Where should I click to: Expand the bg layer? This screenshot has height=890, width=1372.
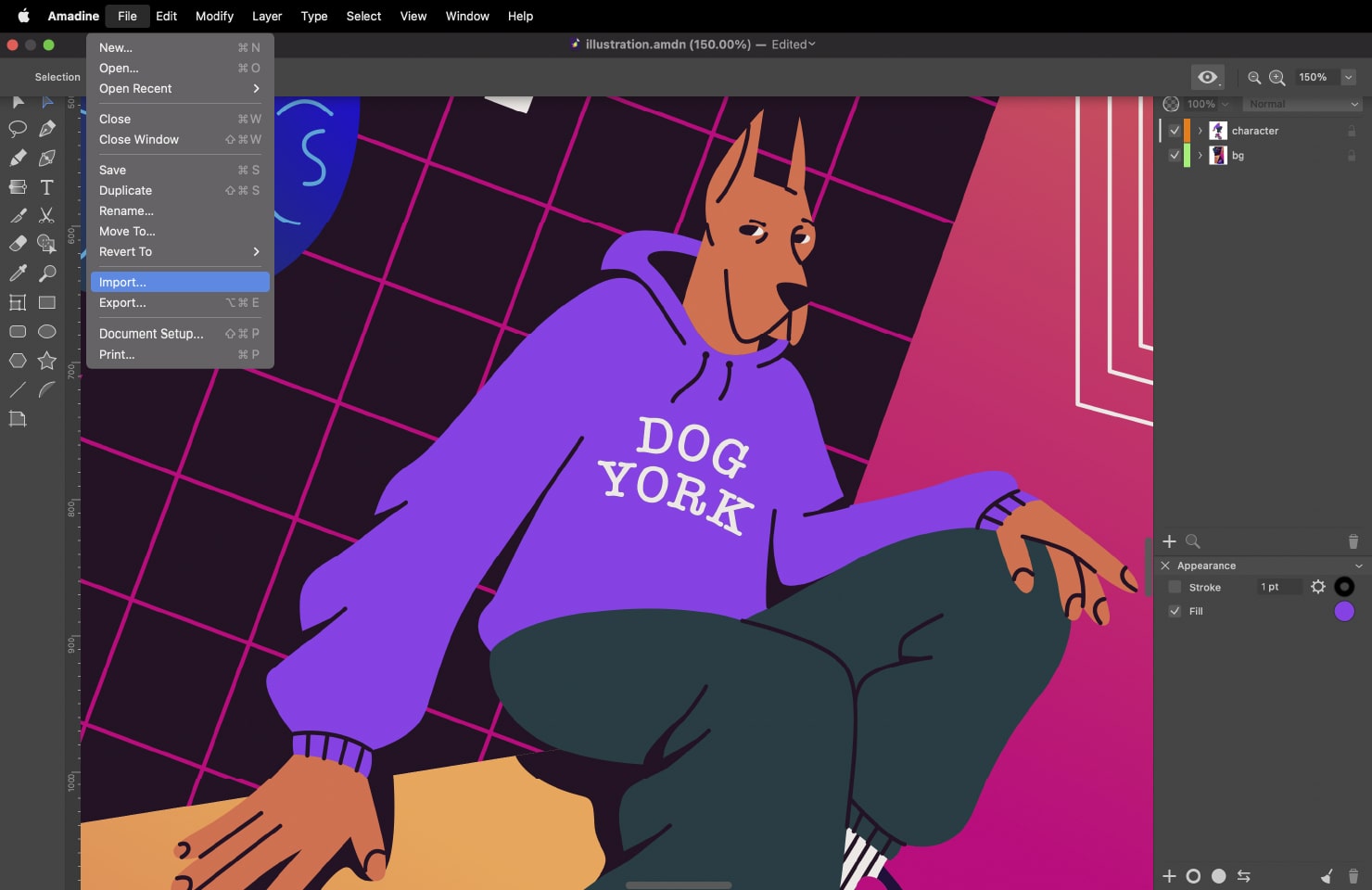(x=1200, y=155)
